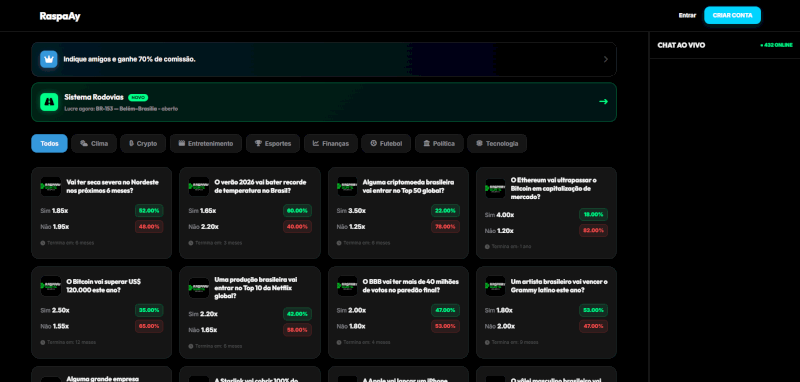This screenshot has width=800, height=382.
Task: Open the Nordeste severe drought question
Action: coord(113,186)
